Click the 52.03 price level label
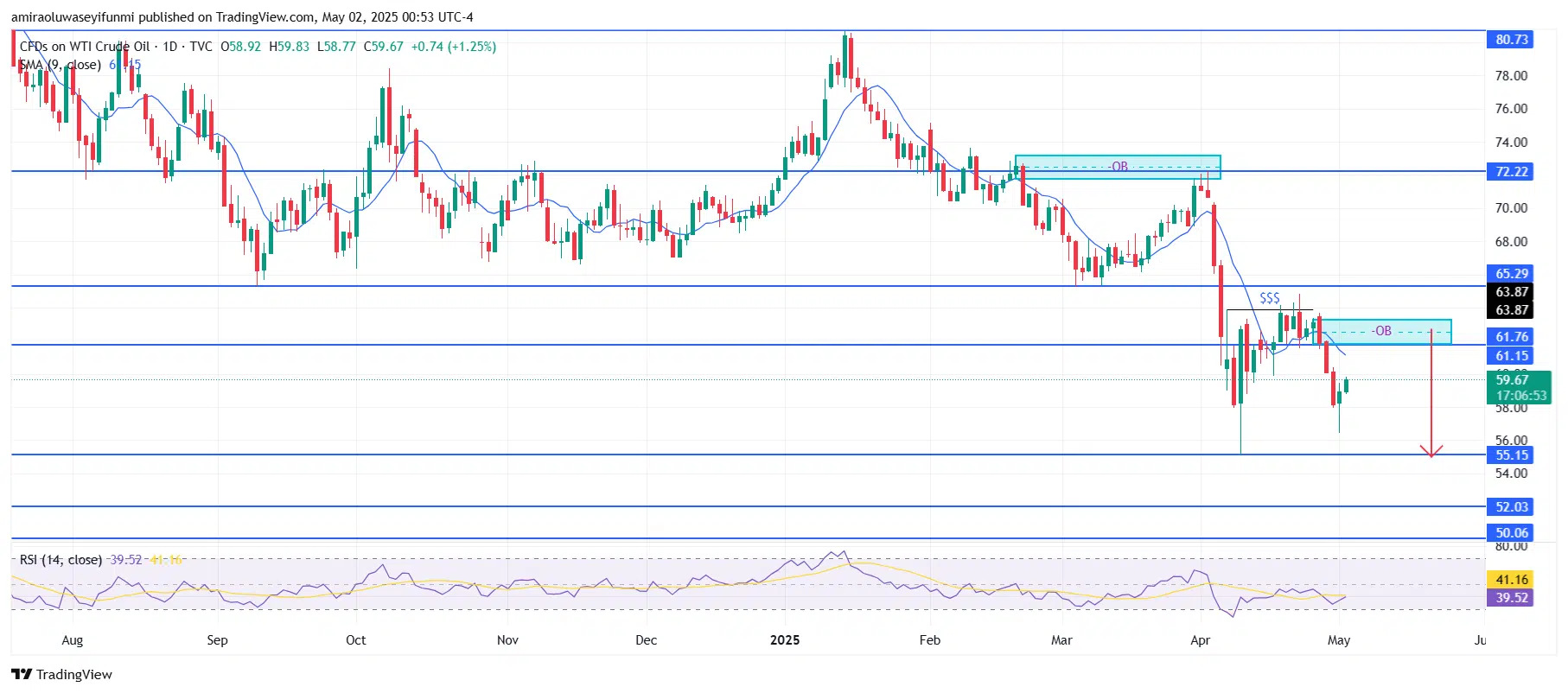Screen dimensions: 1568x693 pyautogui.click(x=1510, y=507)
